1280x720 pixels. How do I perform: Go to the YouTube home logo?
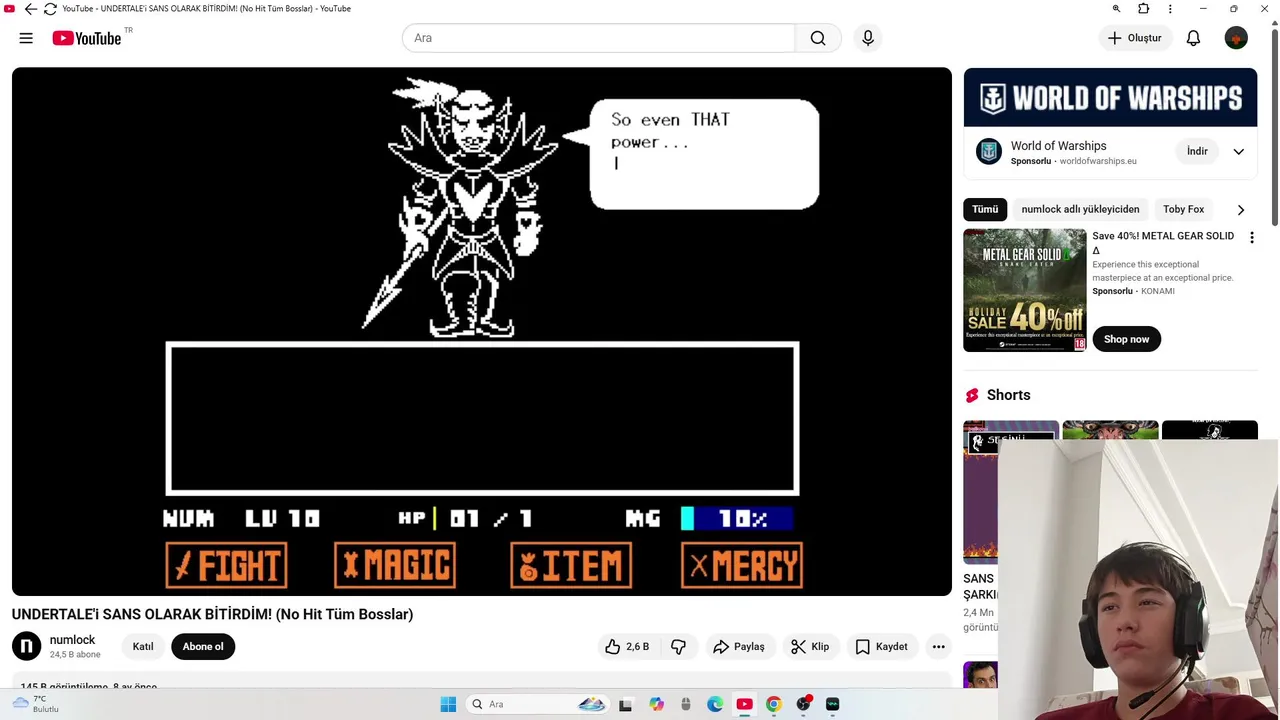point(87,38)
